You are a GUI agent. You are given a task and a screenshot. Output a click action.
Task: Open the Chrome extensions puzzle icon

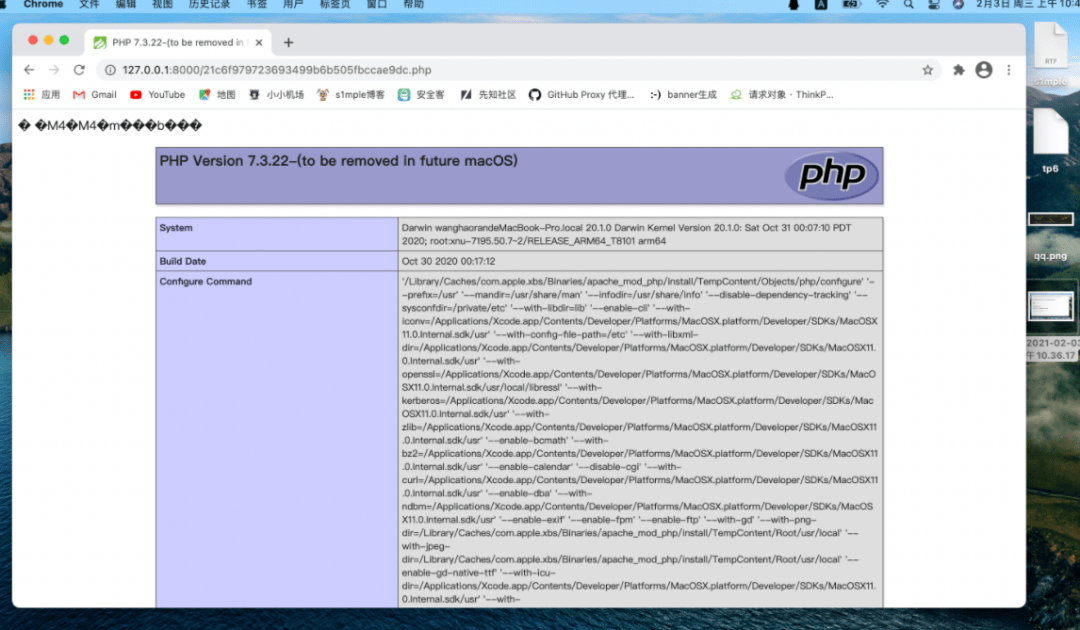pos(958,70)
